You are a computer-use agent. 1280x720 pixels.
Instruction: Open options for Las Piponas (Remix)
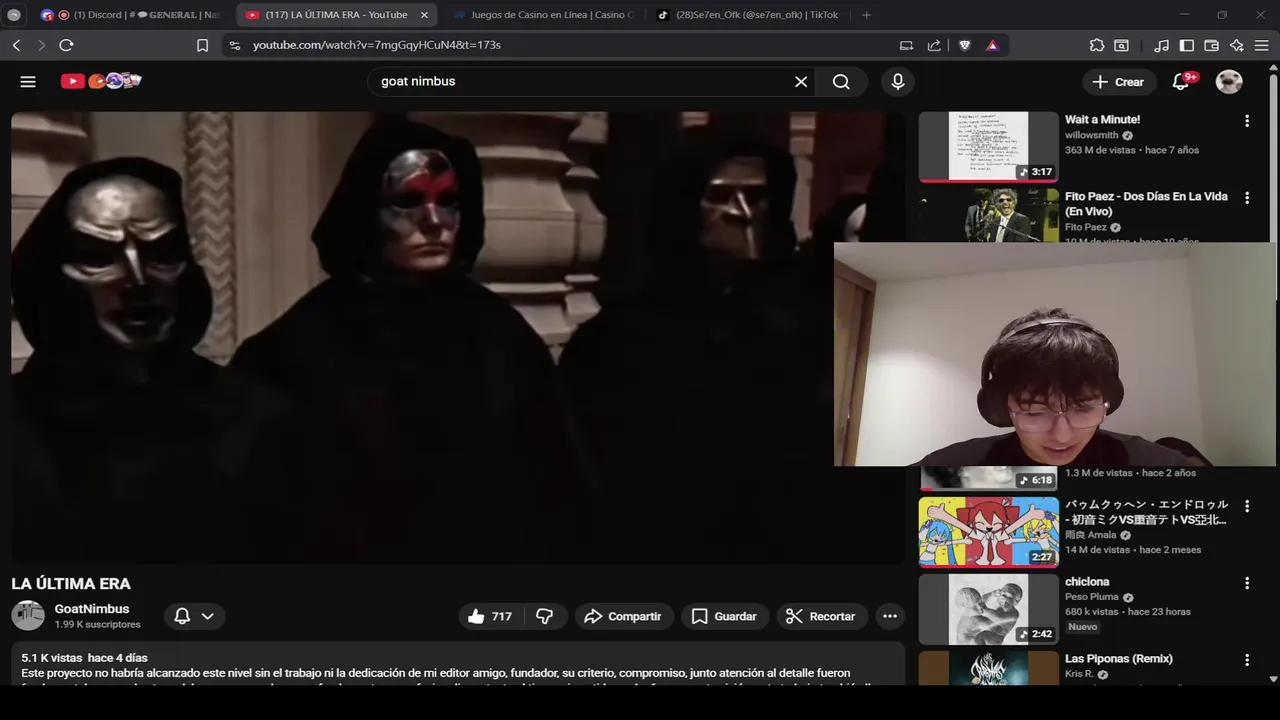coord(1247,660)
